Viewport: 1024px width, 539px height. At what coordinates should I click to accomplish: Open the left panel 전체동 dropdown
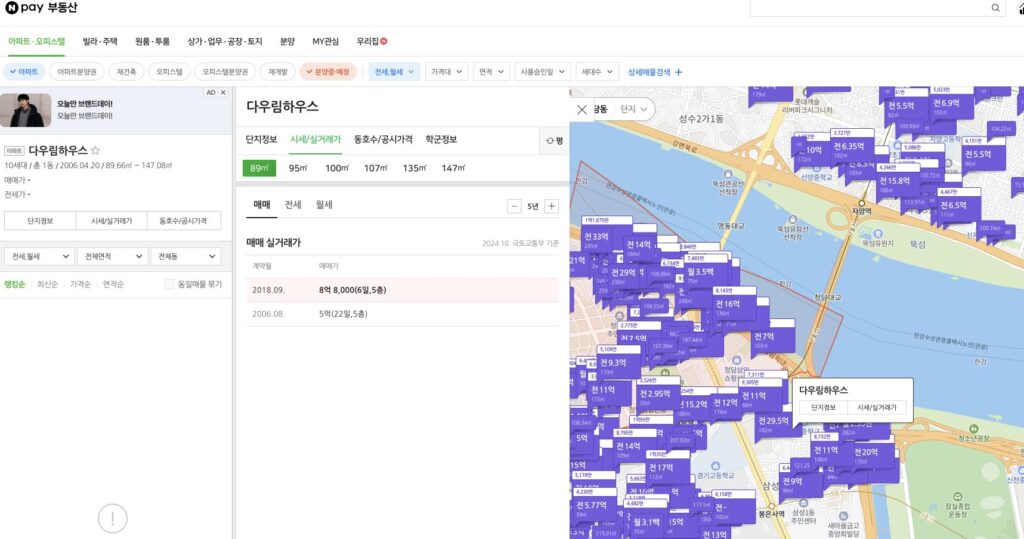point(187,256)
